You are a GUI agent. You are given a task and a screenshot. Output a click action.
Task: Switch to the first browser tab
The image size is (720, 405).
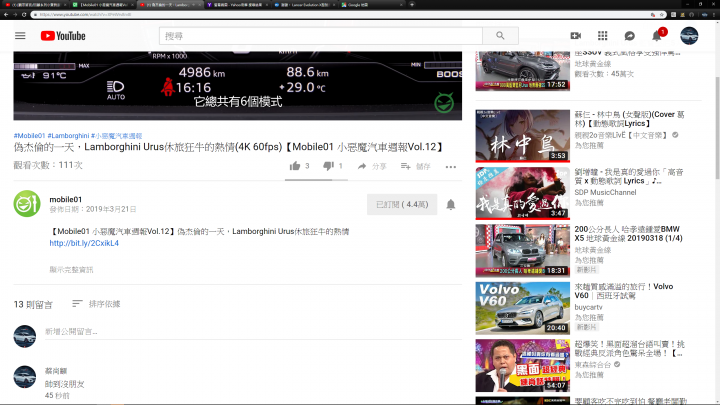tap(35, 5)
